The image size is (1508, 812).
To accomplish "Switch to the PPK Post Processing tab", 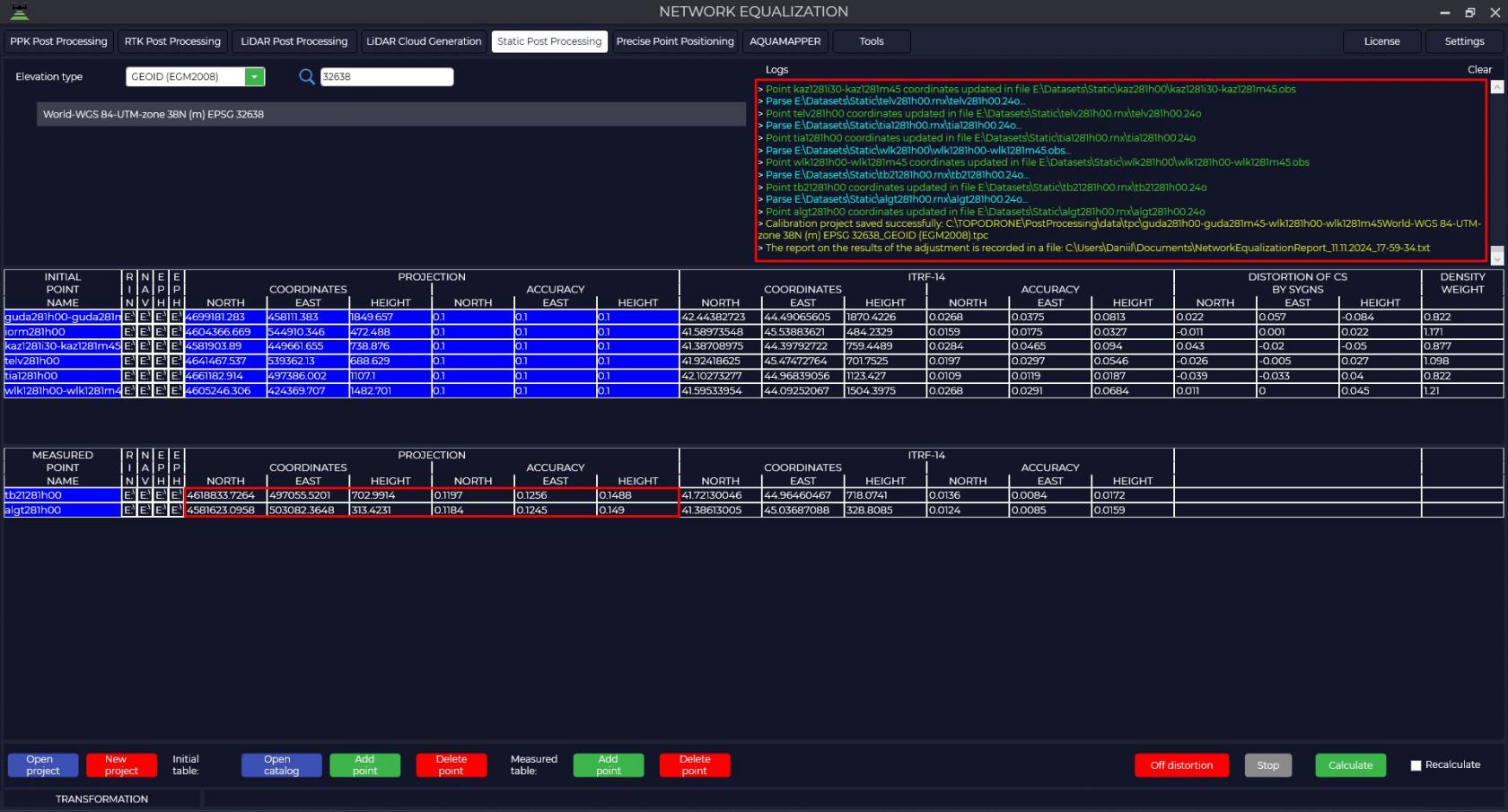I will 58,41.
